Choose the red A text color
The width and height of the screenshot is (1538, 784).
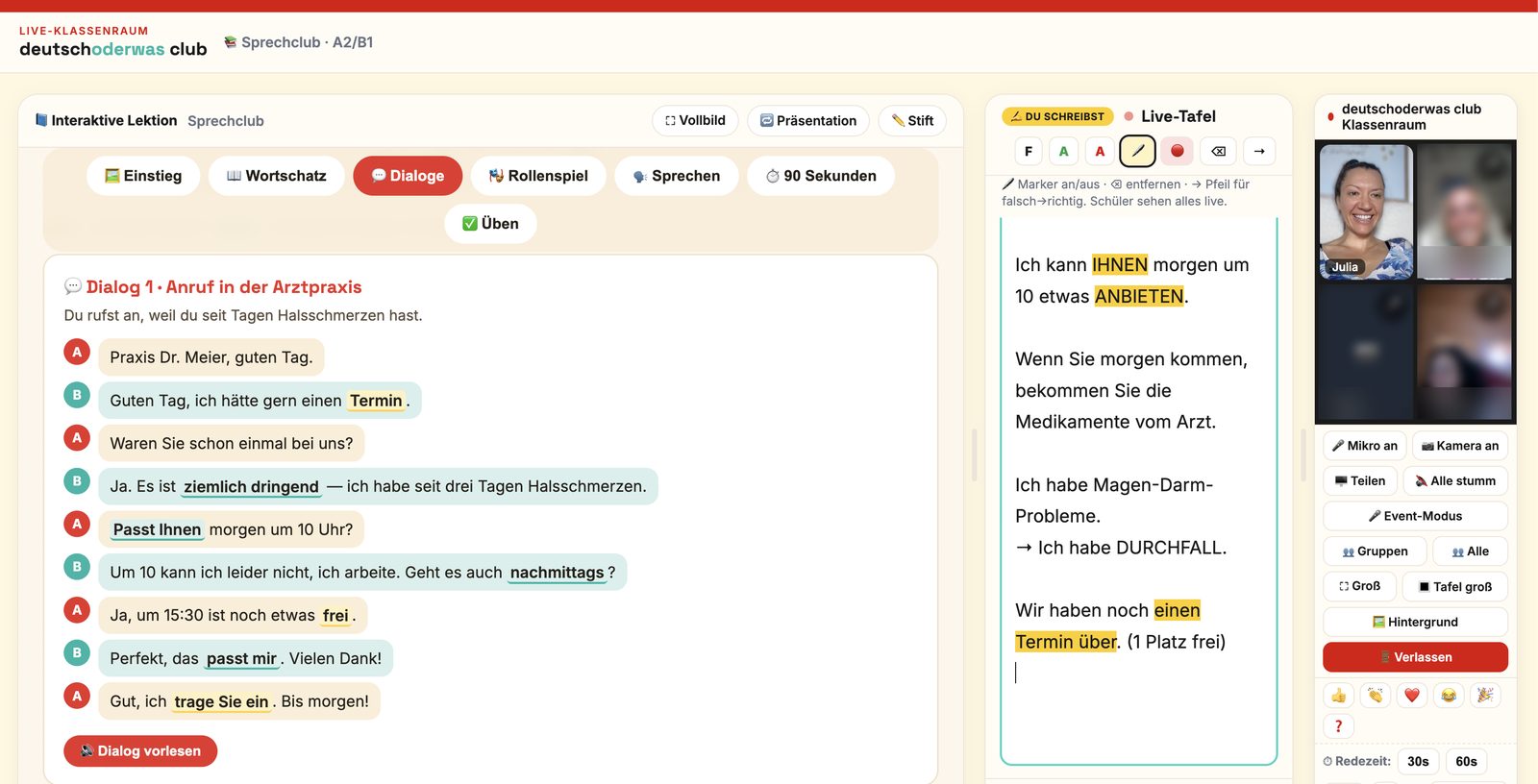click(x=1101, y=151)
